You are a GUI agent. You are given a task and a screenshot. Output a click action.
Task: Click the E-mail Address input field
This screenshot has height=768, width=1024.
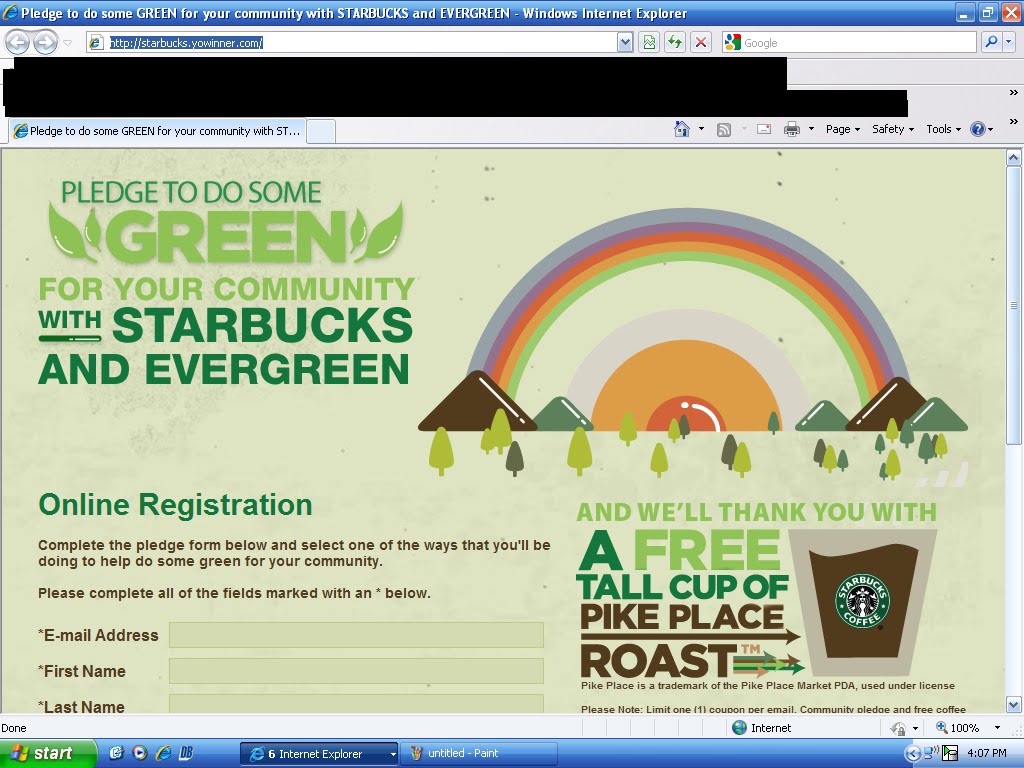tap(356, 635)
